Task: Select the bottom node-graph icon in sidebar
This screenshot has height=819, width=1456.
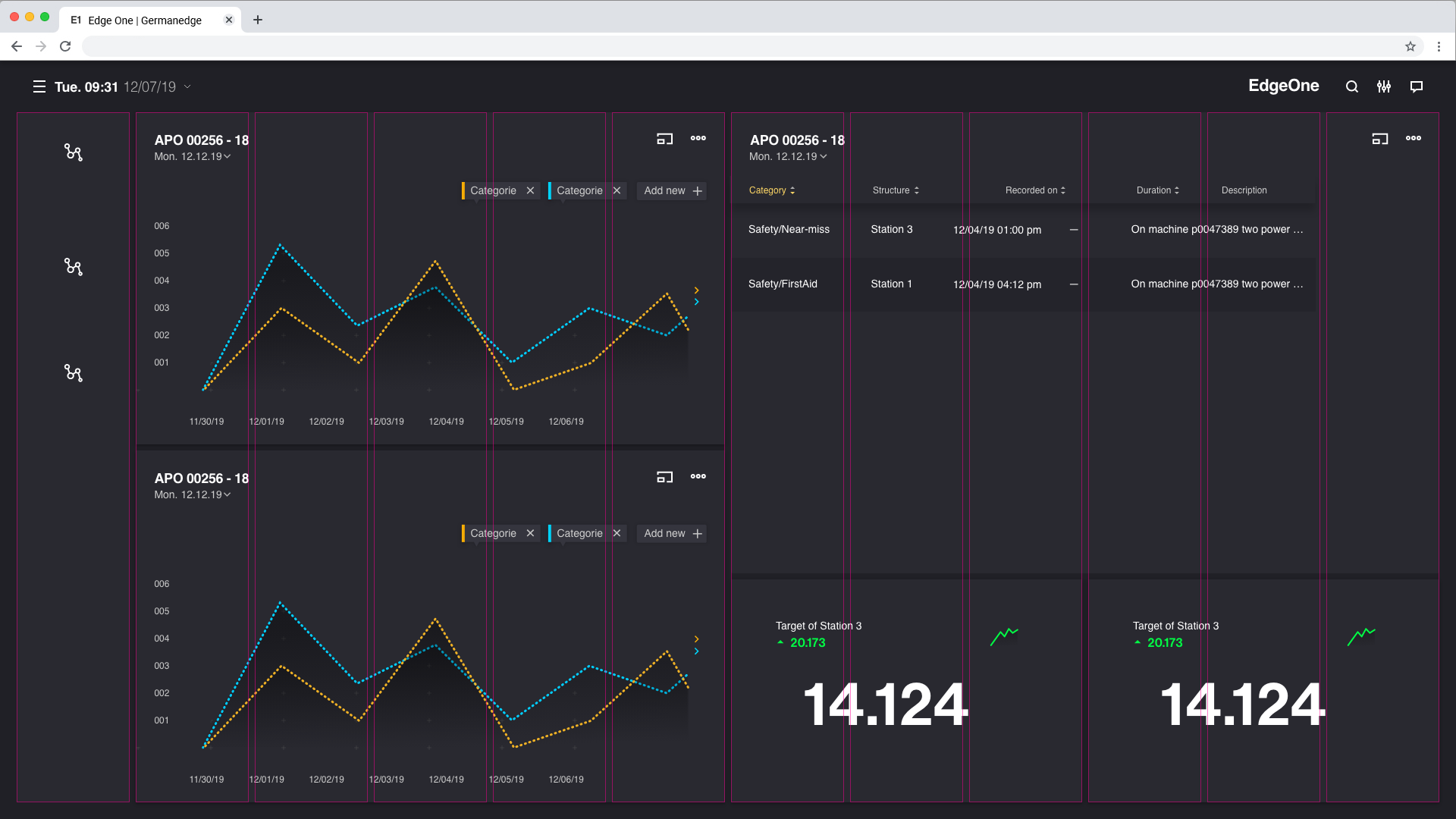Action: coord(73,373)
